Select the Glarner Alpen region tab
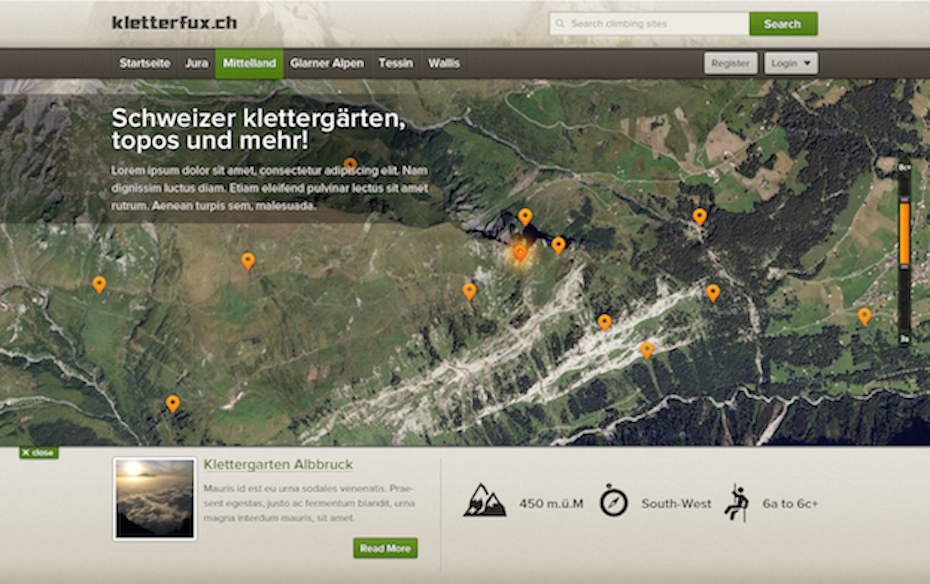930x584 pixels. pos(327,63)
